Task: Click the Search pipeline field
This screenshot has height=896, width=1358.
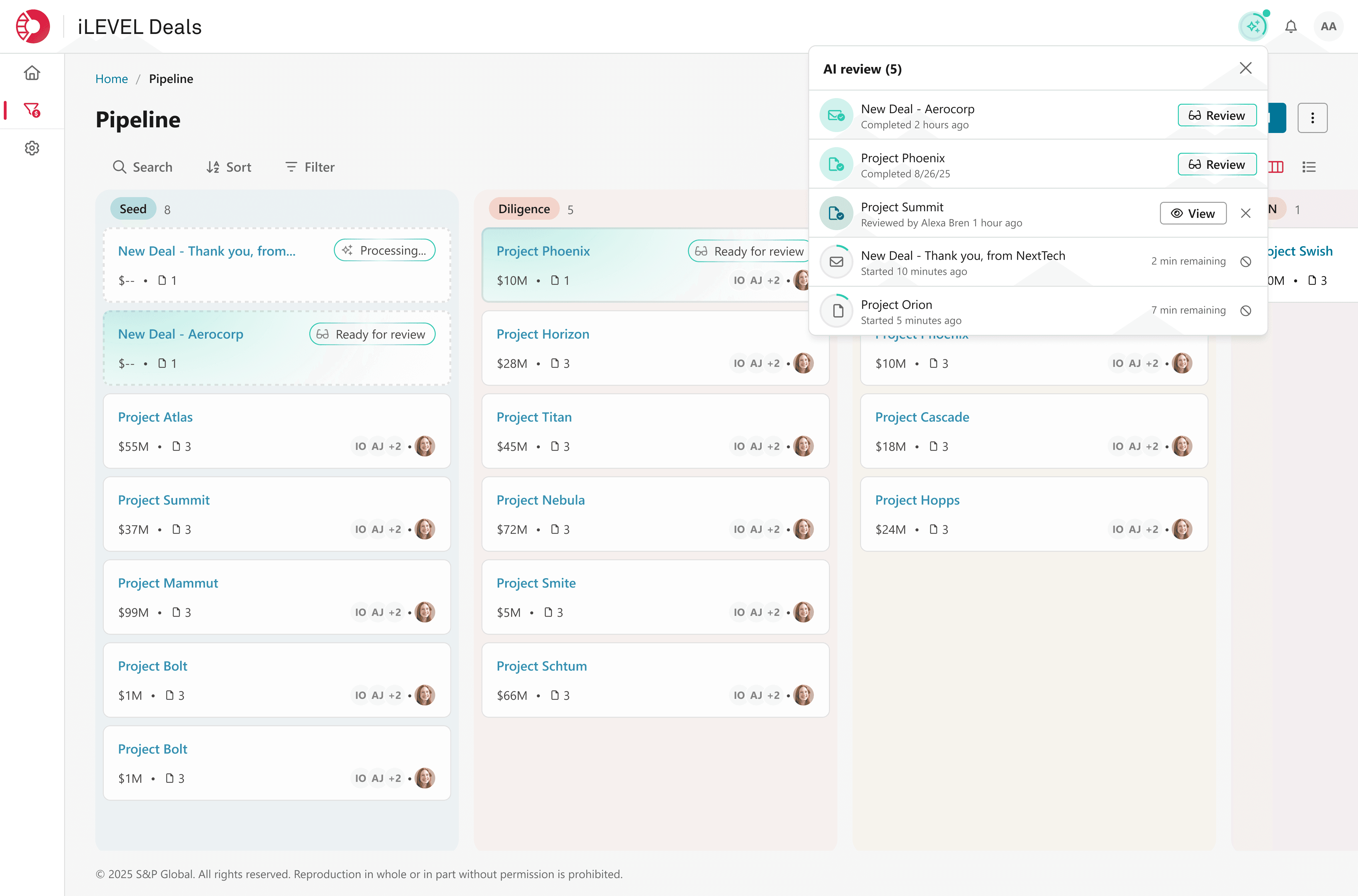Action: [143, 167]
